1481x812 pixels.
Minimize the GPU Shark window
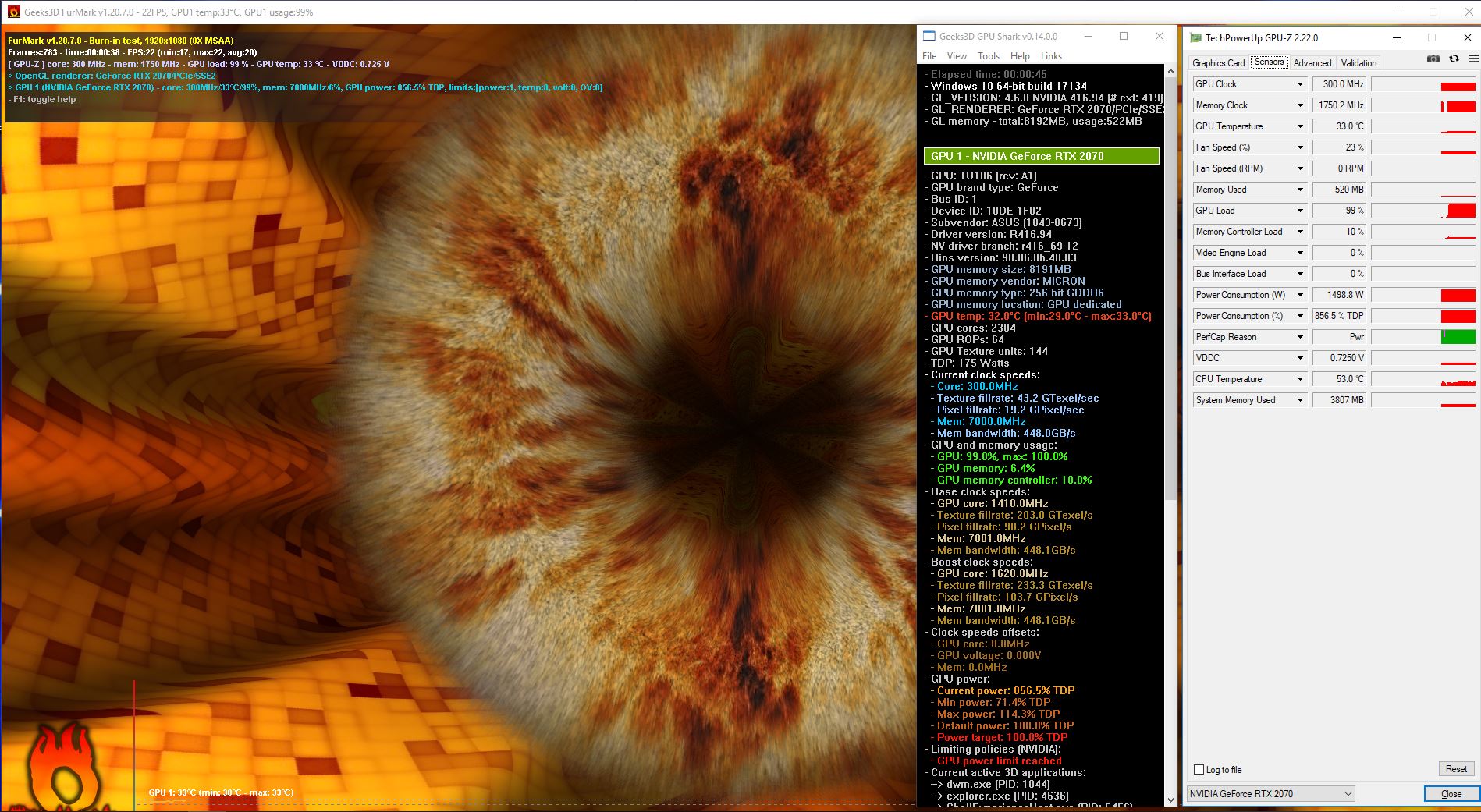tap(1089, 36)
